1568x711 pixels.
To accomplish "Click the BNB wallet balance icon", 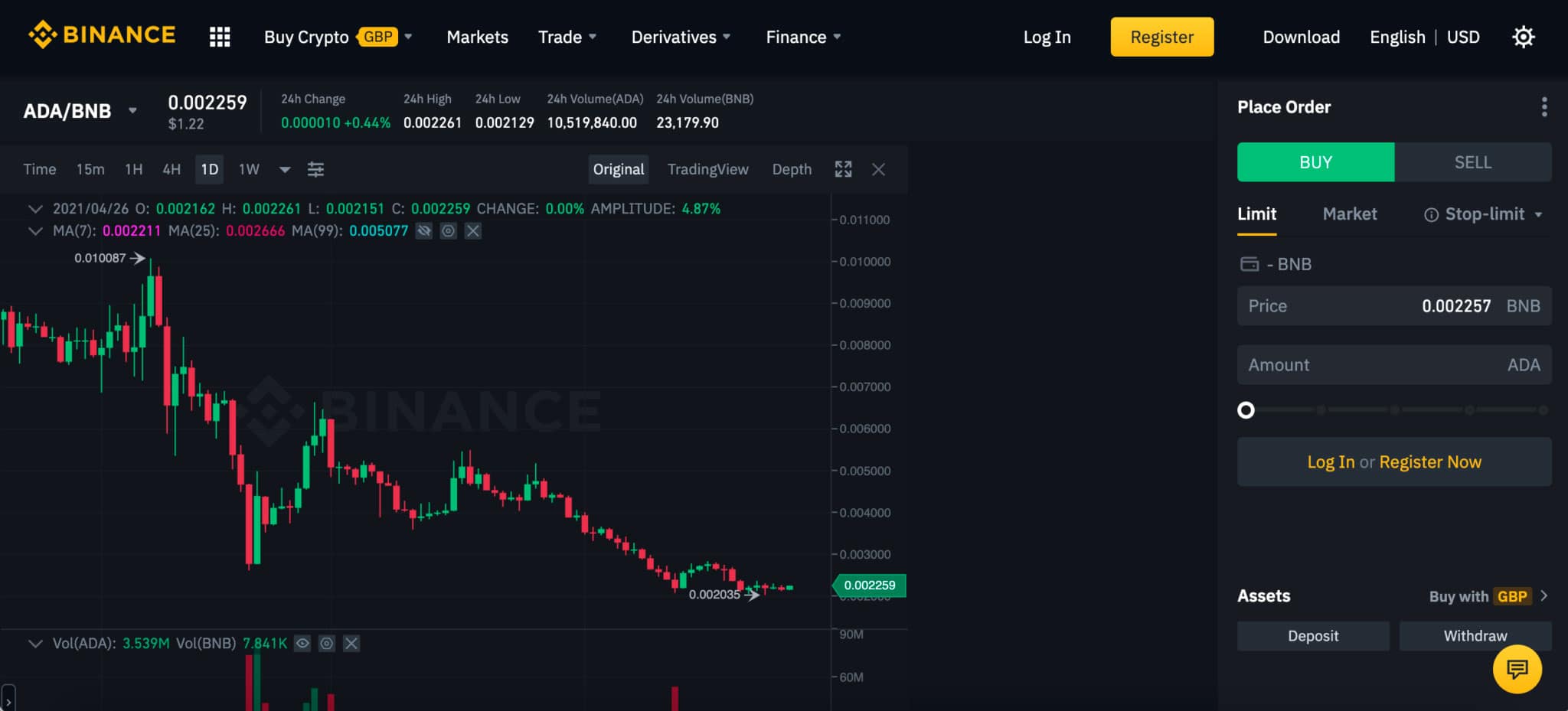I will pyautogui.click(x=1249, y=264).
